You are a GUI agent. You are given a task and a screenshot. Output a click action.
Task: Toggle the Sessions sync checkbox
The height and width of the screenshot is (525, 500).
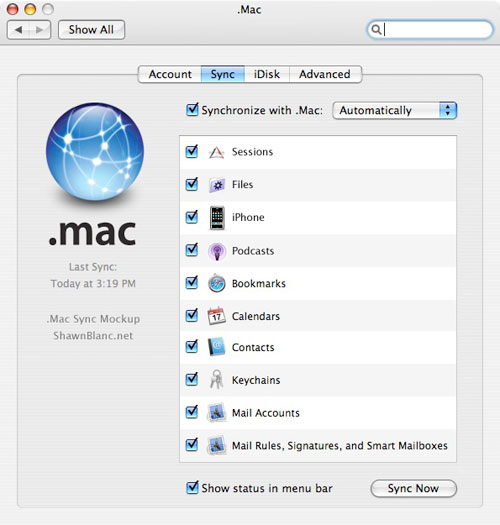(192, 151)
